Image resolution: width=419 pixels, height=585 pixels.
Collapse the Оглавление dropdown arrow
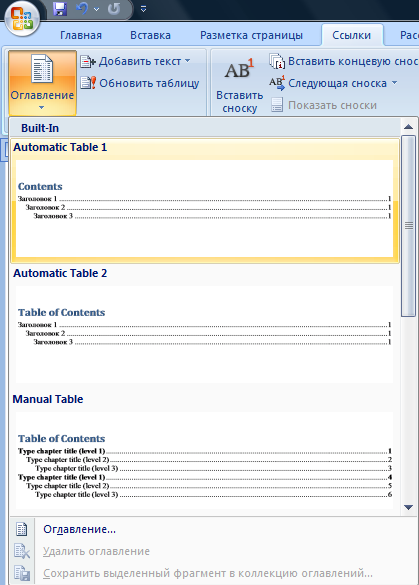pyautogui.click(x=41, y=107)
